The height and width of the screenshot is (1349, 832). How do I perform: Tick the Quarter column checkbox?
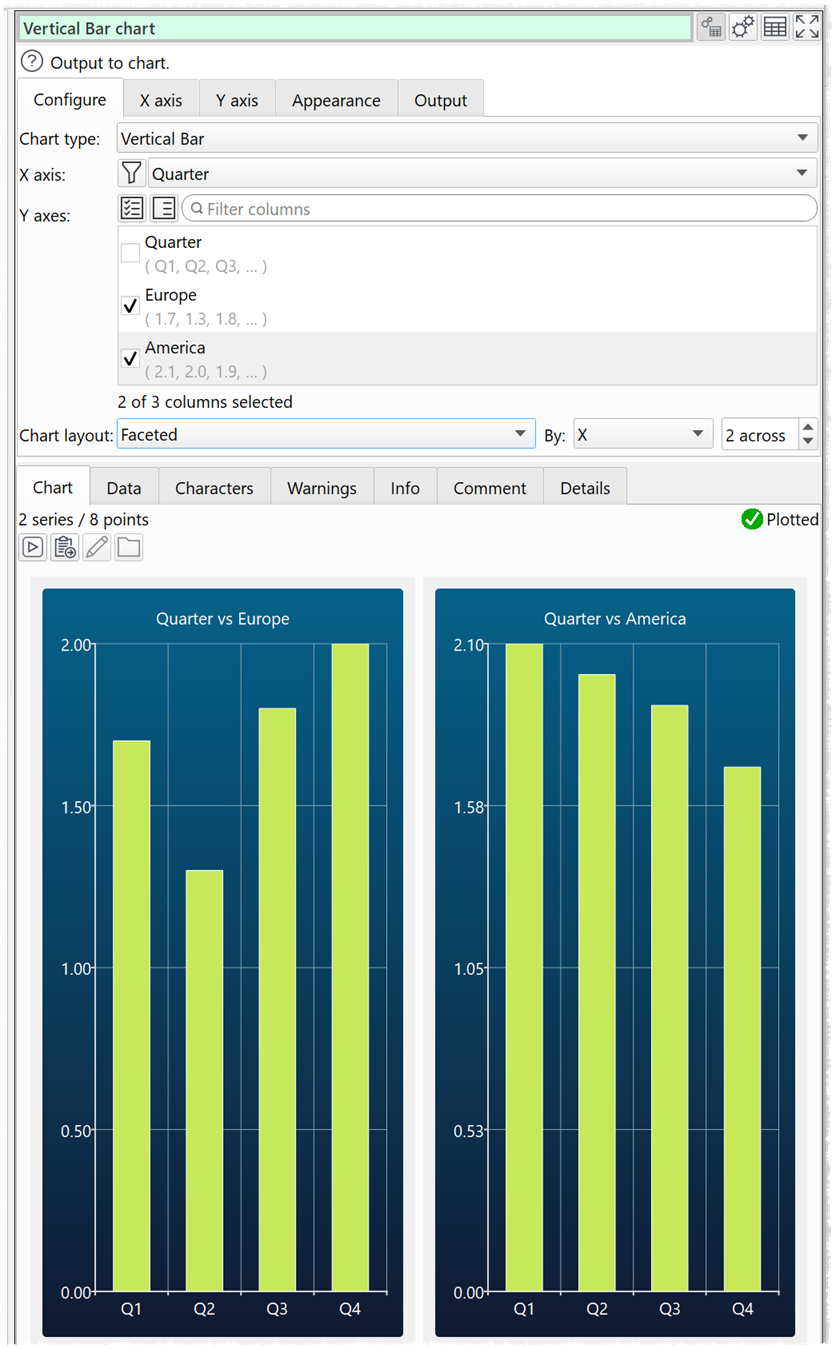click(130, 253)
